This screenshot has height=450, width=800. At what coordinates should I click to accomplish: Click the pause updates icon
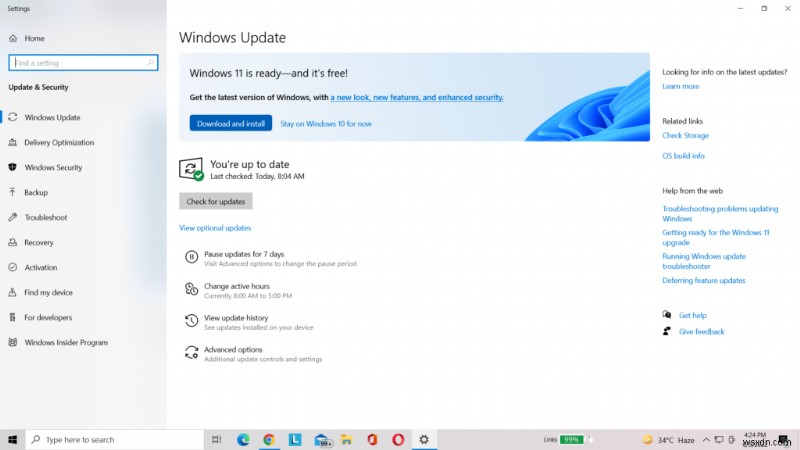click(x=191, y=257)
